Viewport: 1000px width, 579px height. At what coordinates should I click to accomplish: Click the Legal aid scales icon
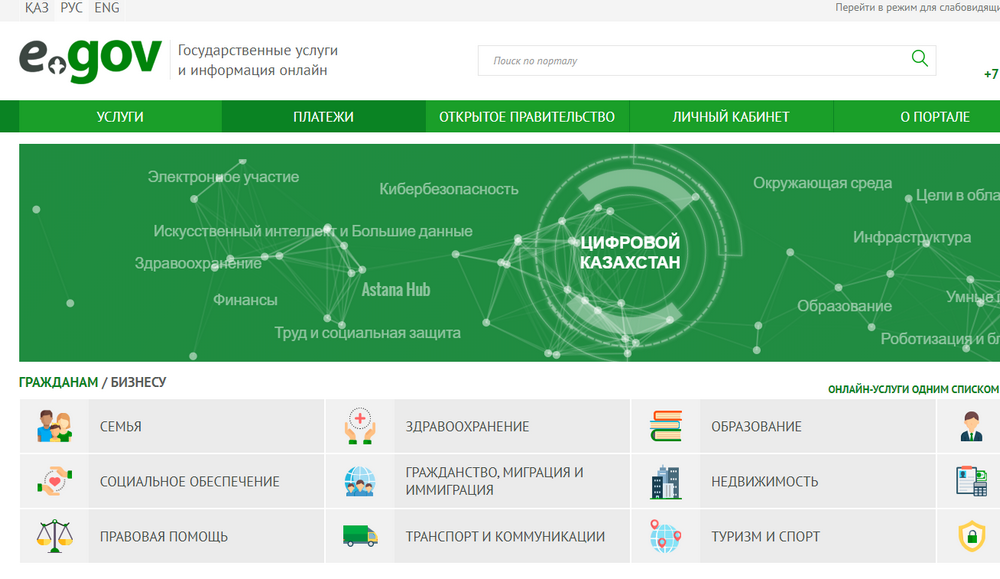coord(54,536)
